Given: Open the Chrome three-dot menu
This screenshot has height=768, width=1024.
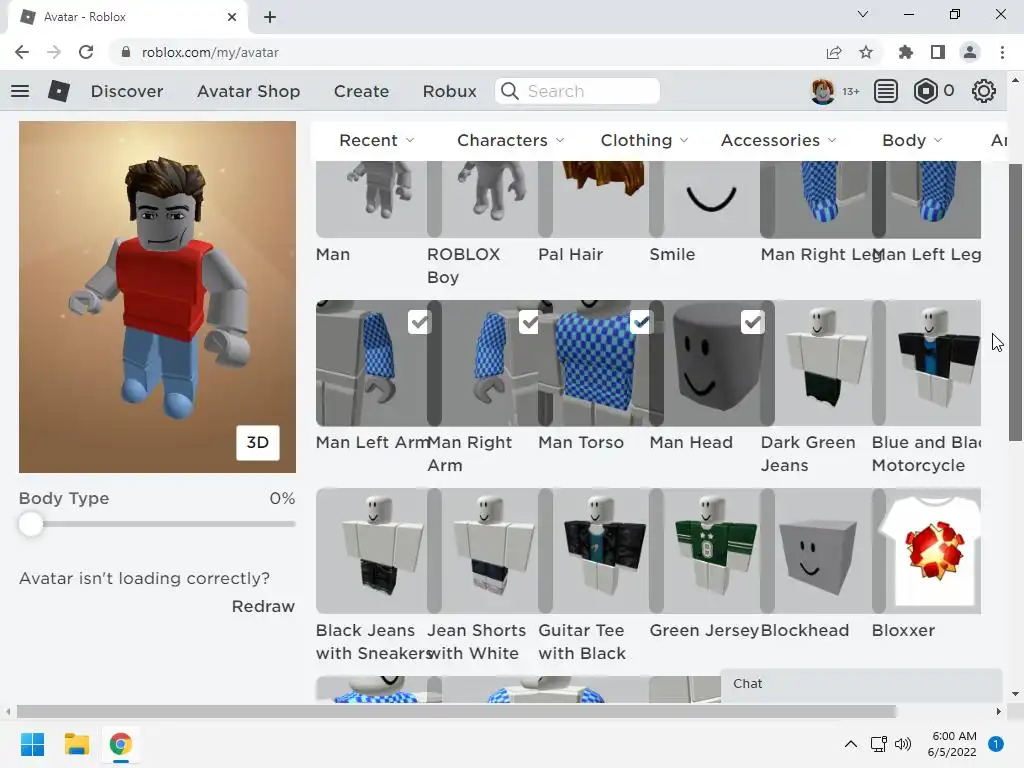Looking at the screenshot, I should pos(1002,52).
